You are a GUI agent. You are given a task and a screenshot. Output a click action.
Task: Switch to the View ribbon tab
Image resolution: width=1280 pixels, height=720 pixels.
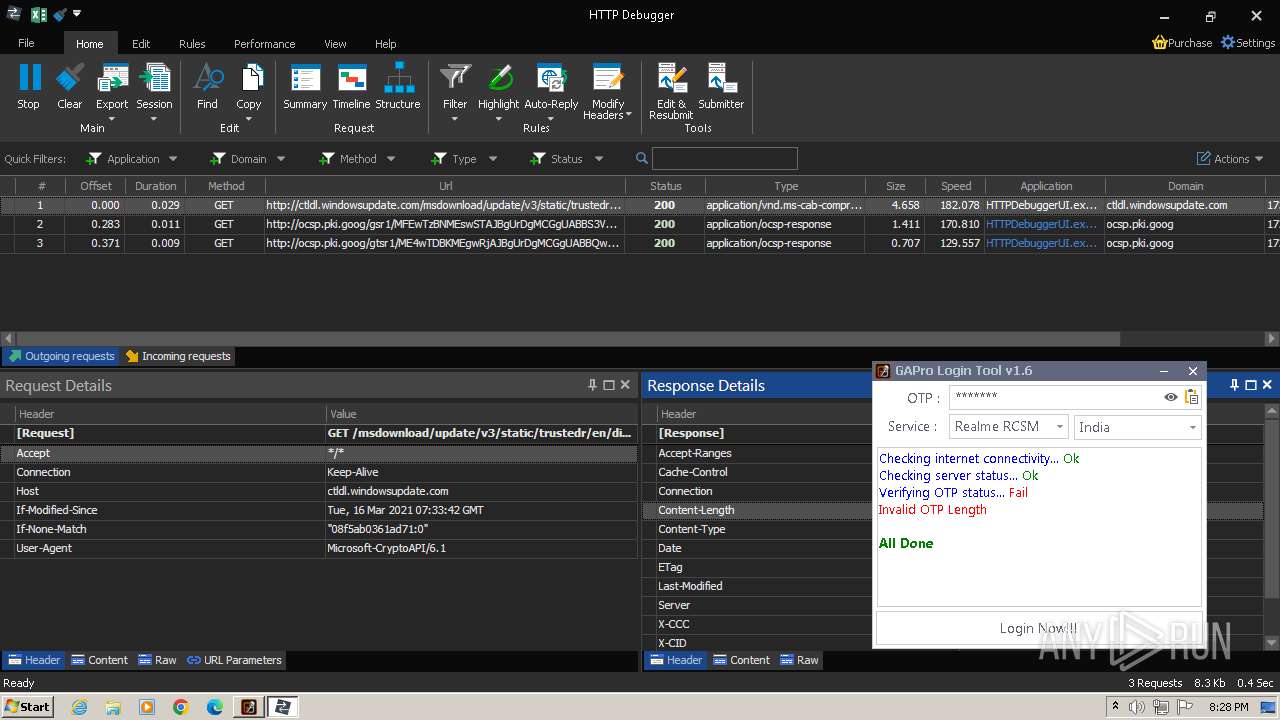pyautogui.click(x=335, y=43)
